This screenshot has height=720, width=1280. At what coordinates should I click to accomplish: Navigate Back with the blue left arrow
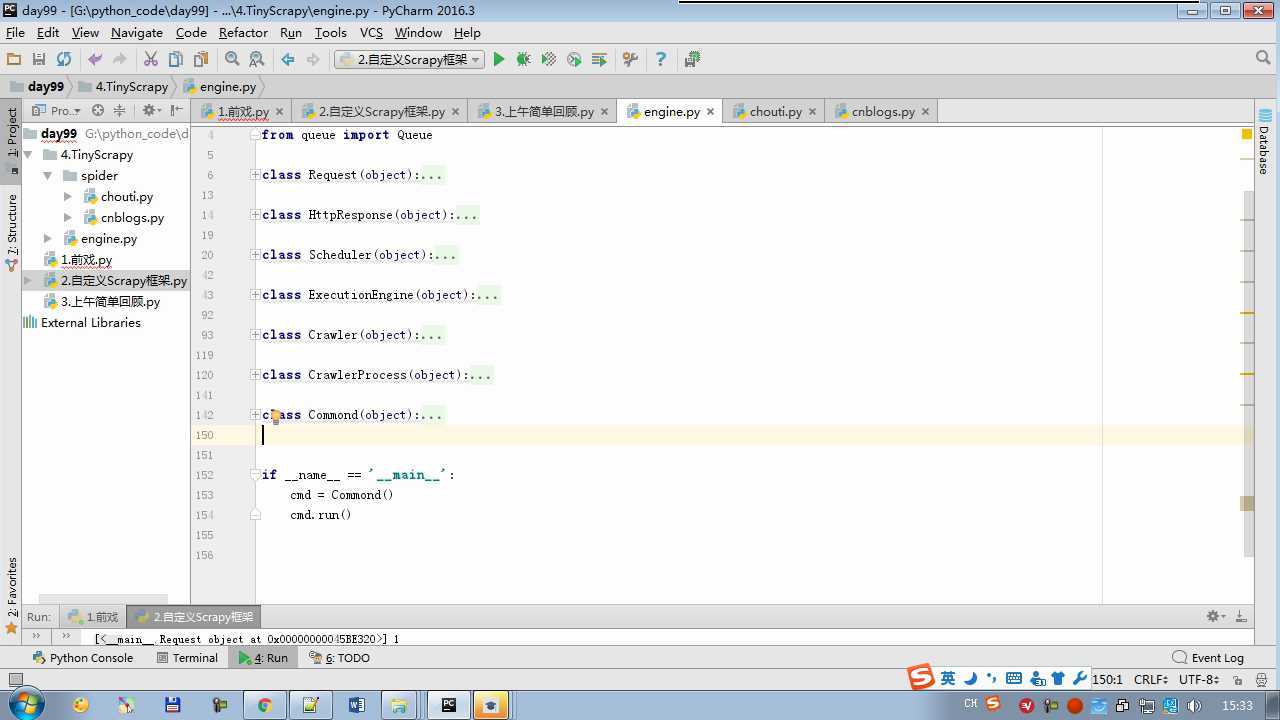coord(288,60)
